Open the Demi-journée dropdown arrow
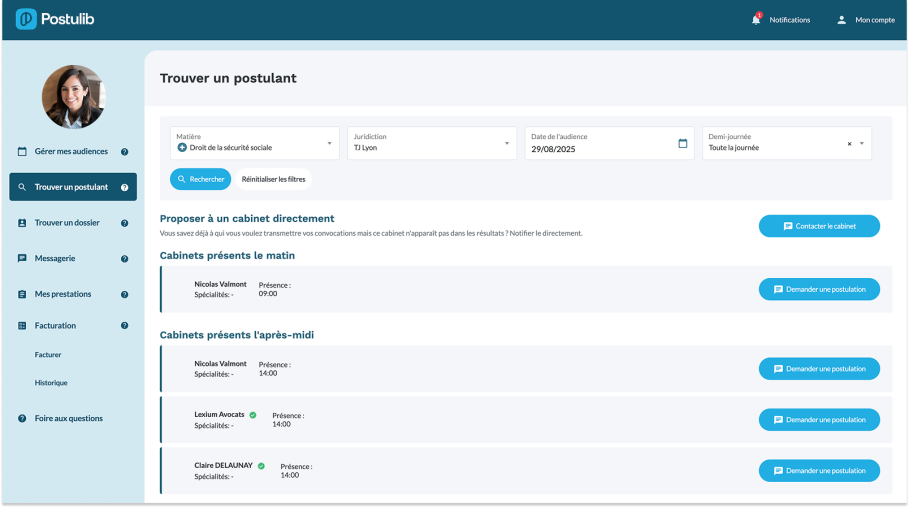 [x=862, y=144]
